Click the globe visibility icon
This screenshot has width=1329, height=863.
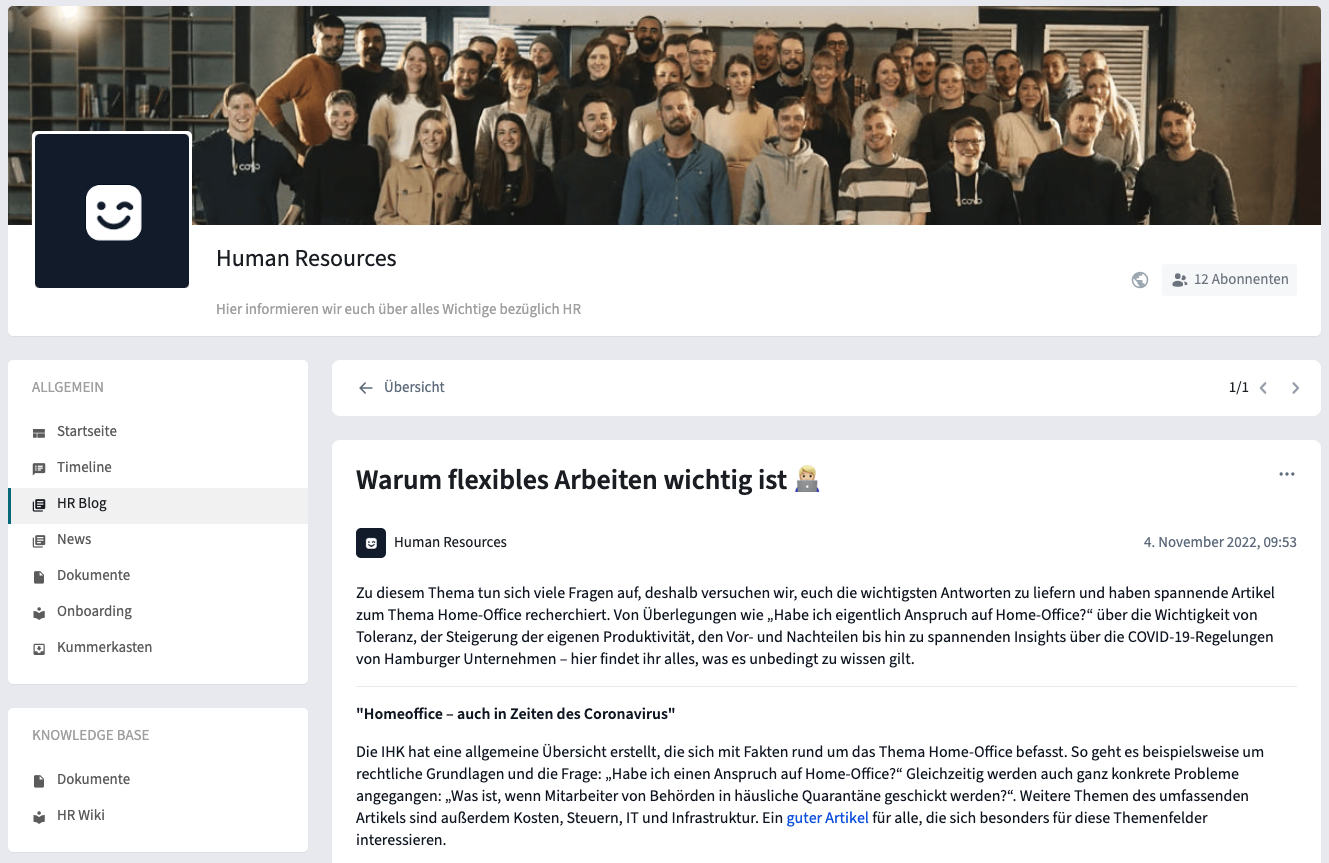[x=1140, y=280]
